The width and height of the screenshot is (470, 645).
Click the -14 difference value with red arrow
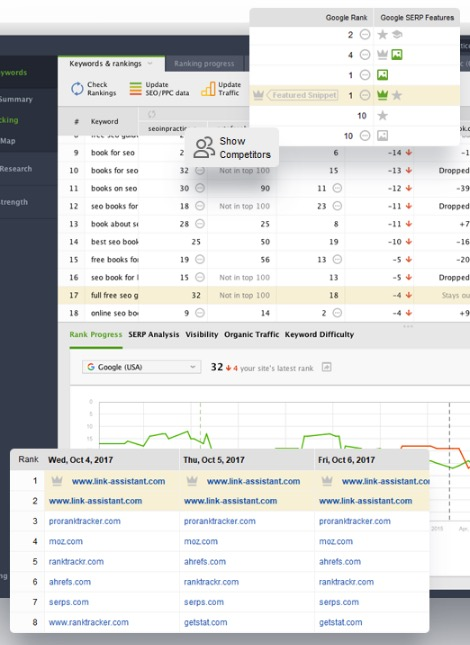point(399,152)
